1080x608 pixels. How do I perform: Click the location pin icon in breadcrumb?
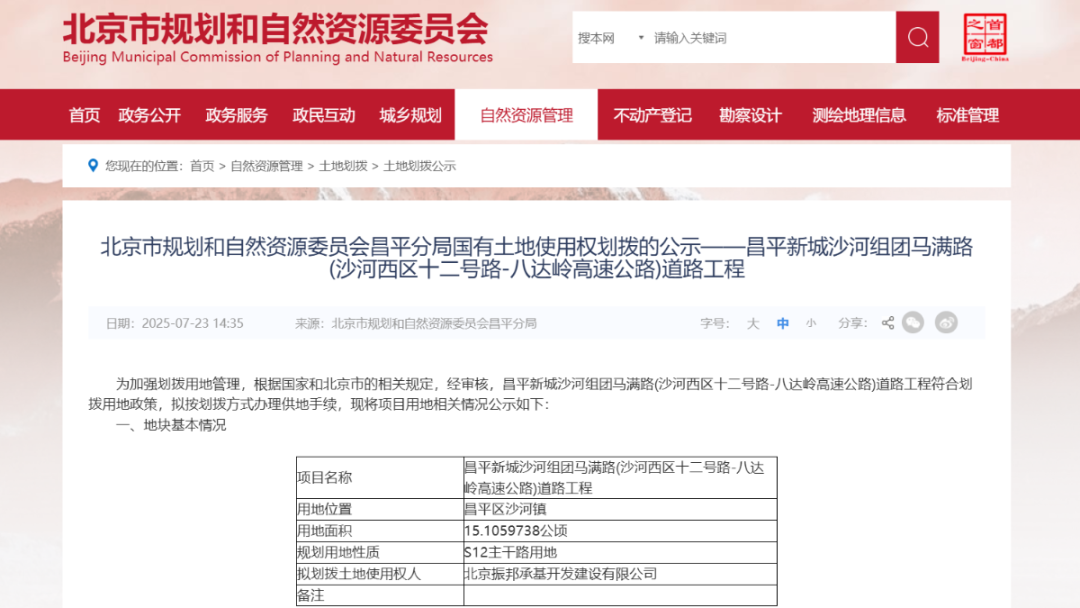(93, 166)
